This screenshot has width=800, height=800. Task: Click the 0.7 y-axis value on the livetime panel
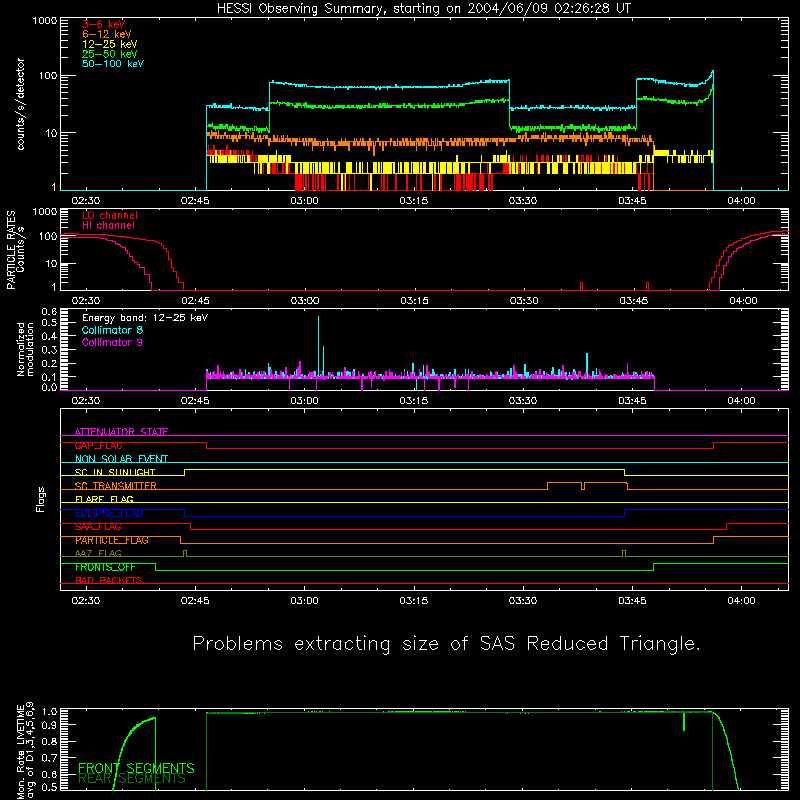pos(50,758)
